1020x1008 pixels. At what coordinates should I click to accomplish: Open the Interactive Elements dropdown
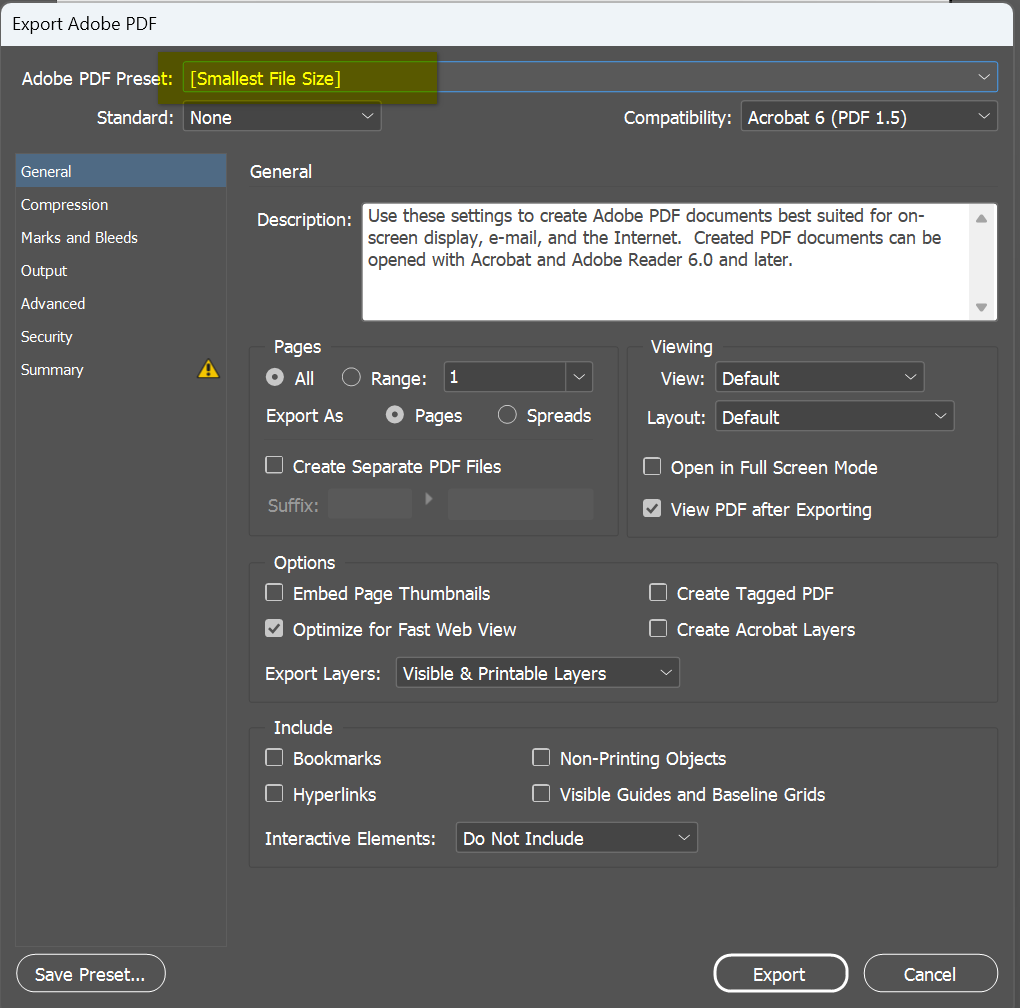point(575,838)
